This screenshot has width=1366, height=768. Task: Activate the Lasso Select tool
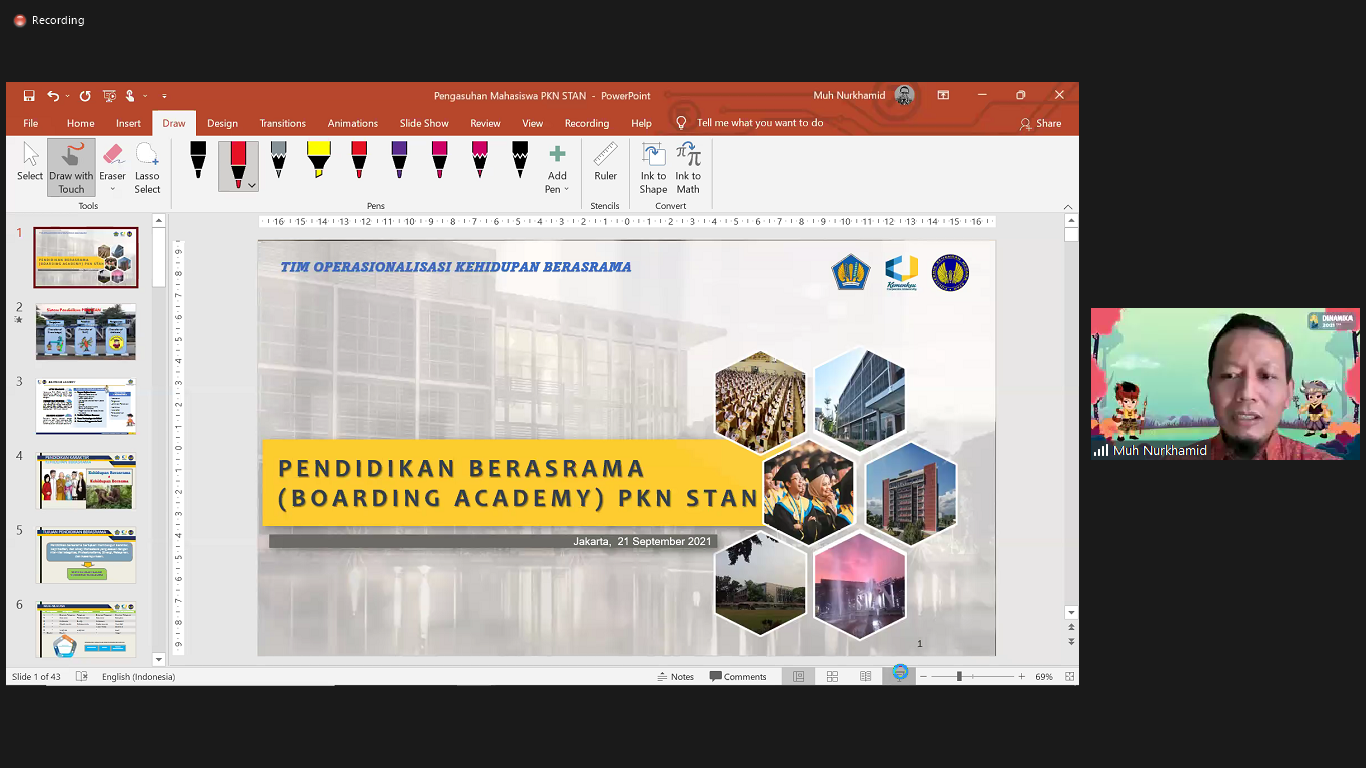(147, 166)
